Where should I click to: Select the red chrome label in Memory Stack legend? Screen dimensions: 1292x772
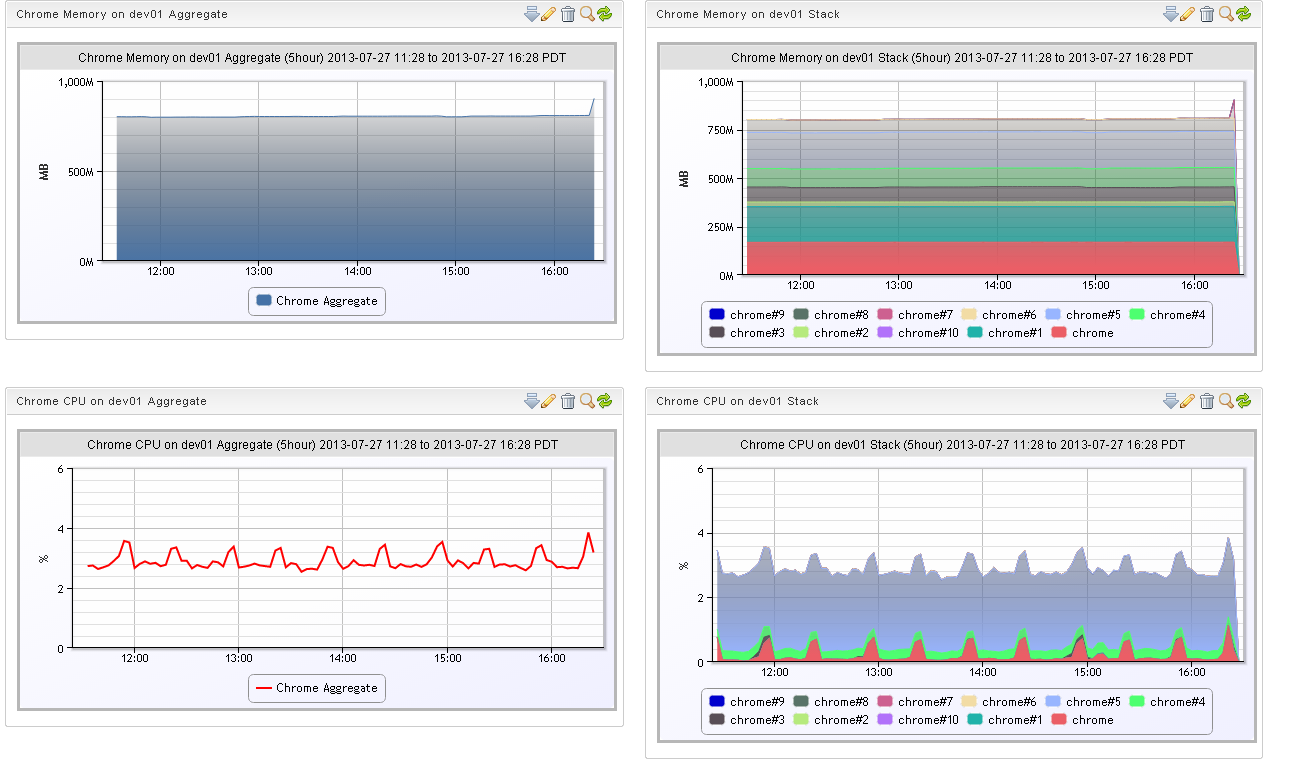pyautogui.click(x=1092, y=333)
